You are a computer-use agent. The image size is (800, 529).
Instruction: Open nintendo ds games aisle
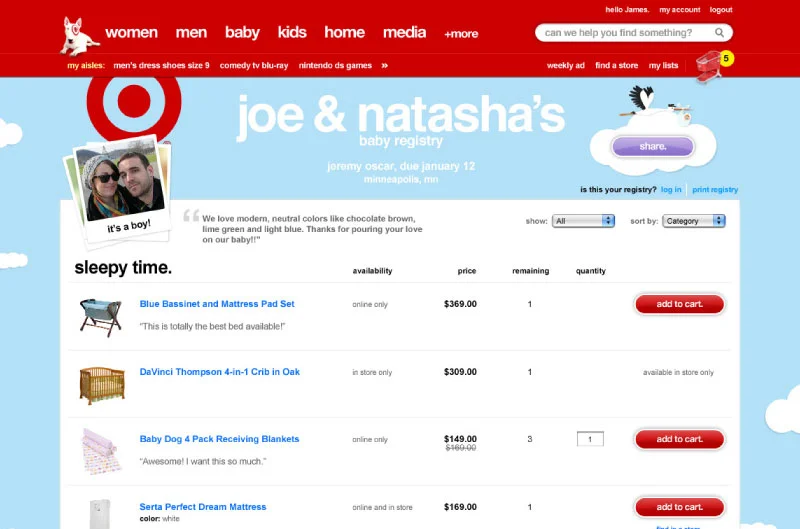pyautogui.click(x=335, y=65)
